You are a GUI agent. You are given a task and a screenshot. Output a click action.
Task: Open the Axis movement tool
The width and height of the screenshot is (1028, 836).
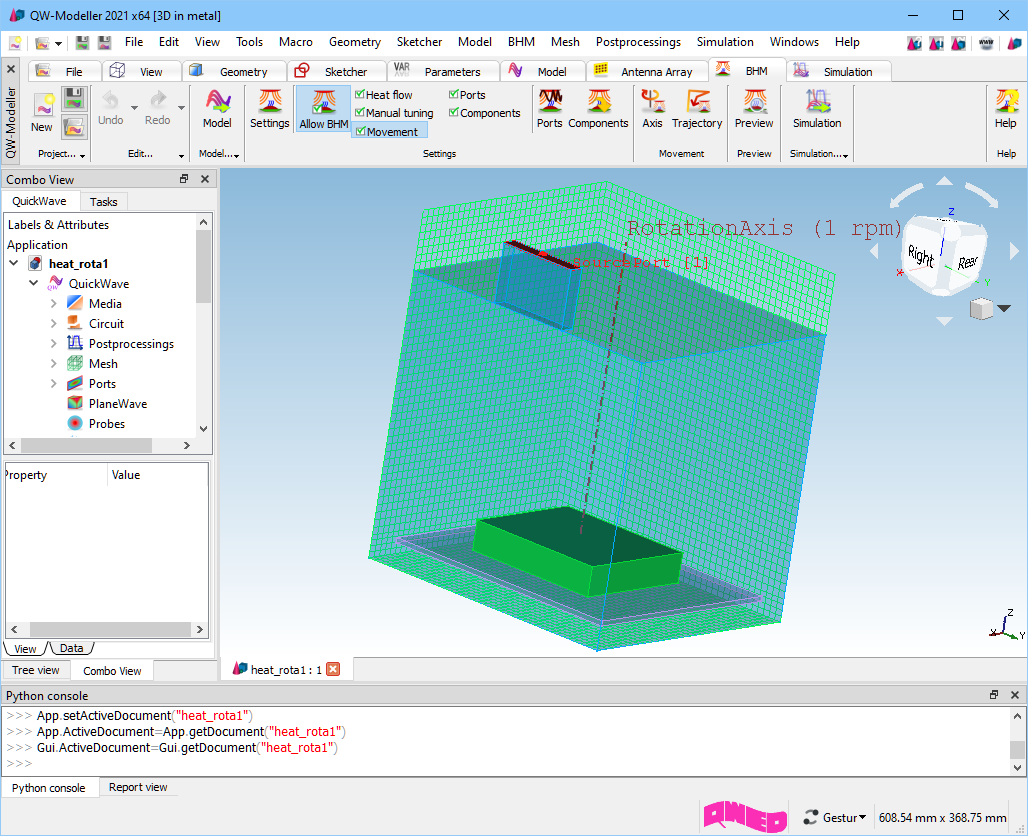652,109
